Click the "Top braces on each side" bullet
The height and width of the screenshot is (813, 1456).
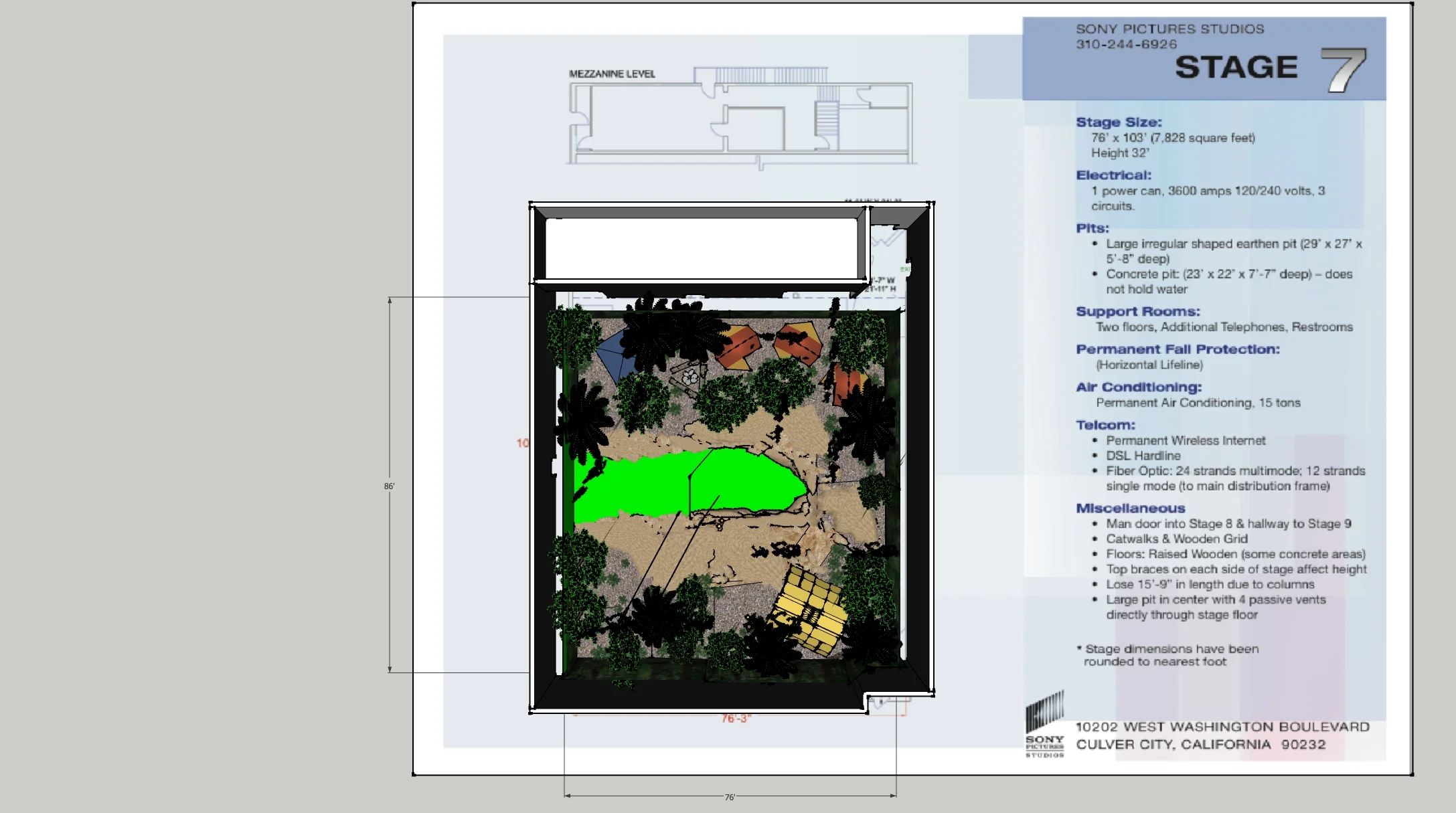pyautogui.click(x=1236, y=569)
